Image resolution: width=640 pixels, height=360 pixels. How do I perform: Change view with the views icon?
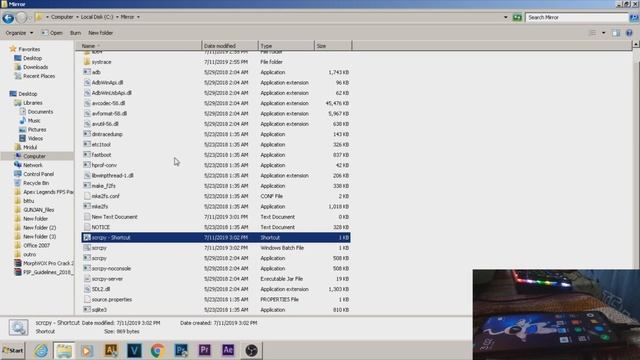pyautogui.click(x=593, y=33)
